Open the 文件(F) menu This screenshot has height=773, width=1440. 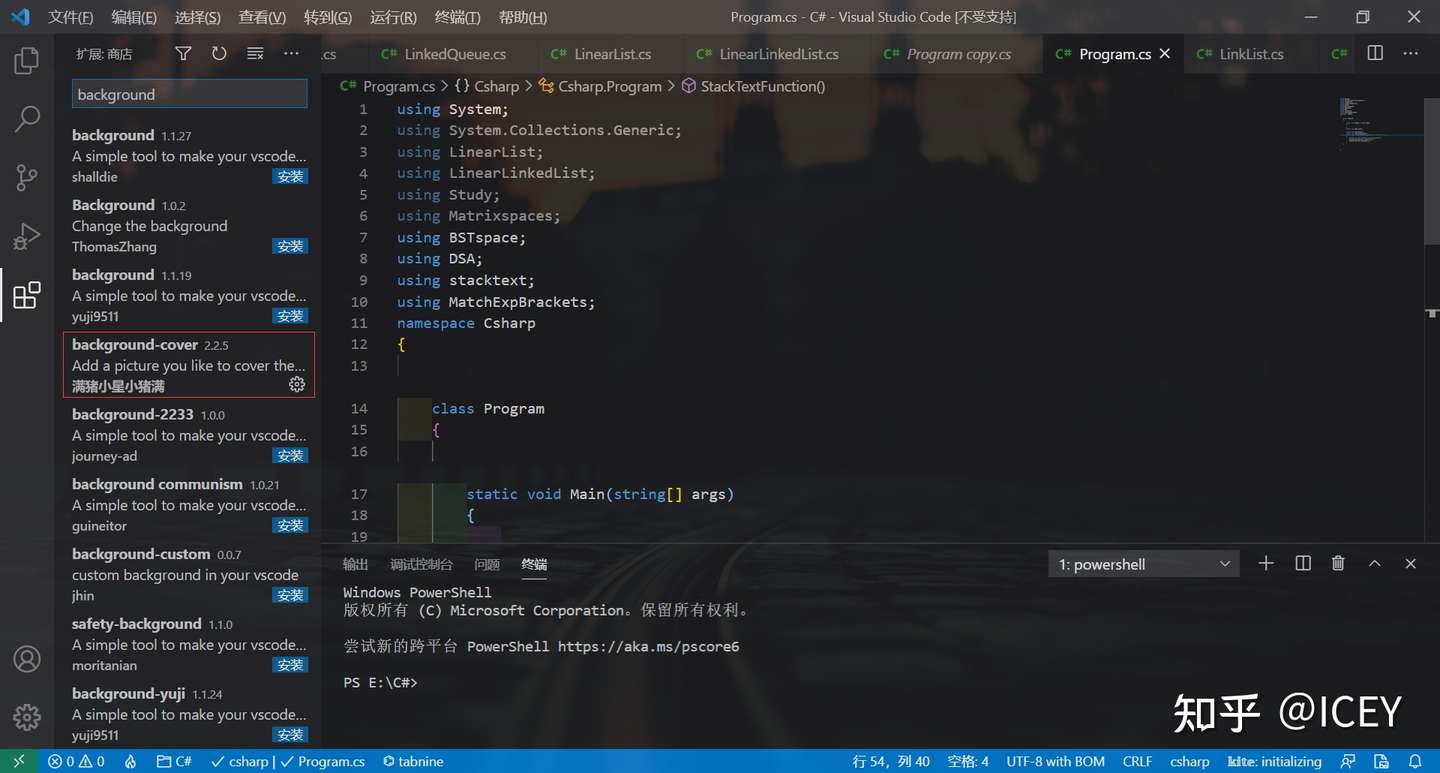coord(70,17)
